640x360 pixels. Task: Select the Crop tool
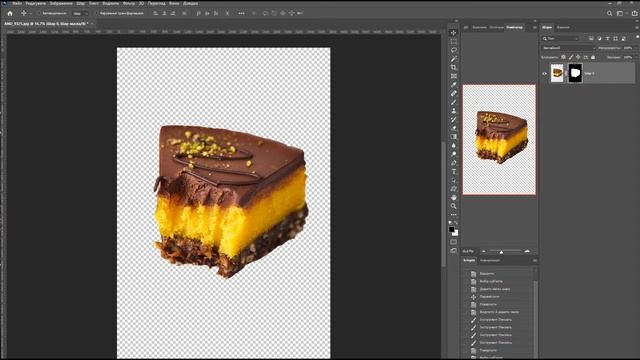[x=453, y=67]
